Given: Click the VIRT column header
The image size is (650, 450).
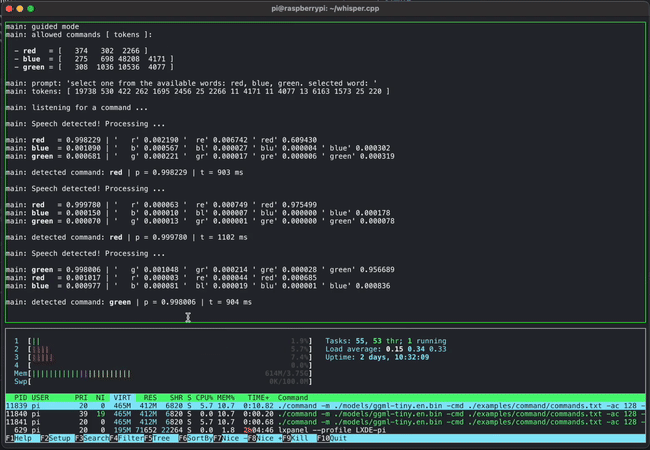Looking at the screenshot, I should [x=122, y=397].
